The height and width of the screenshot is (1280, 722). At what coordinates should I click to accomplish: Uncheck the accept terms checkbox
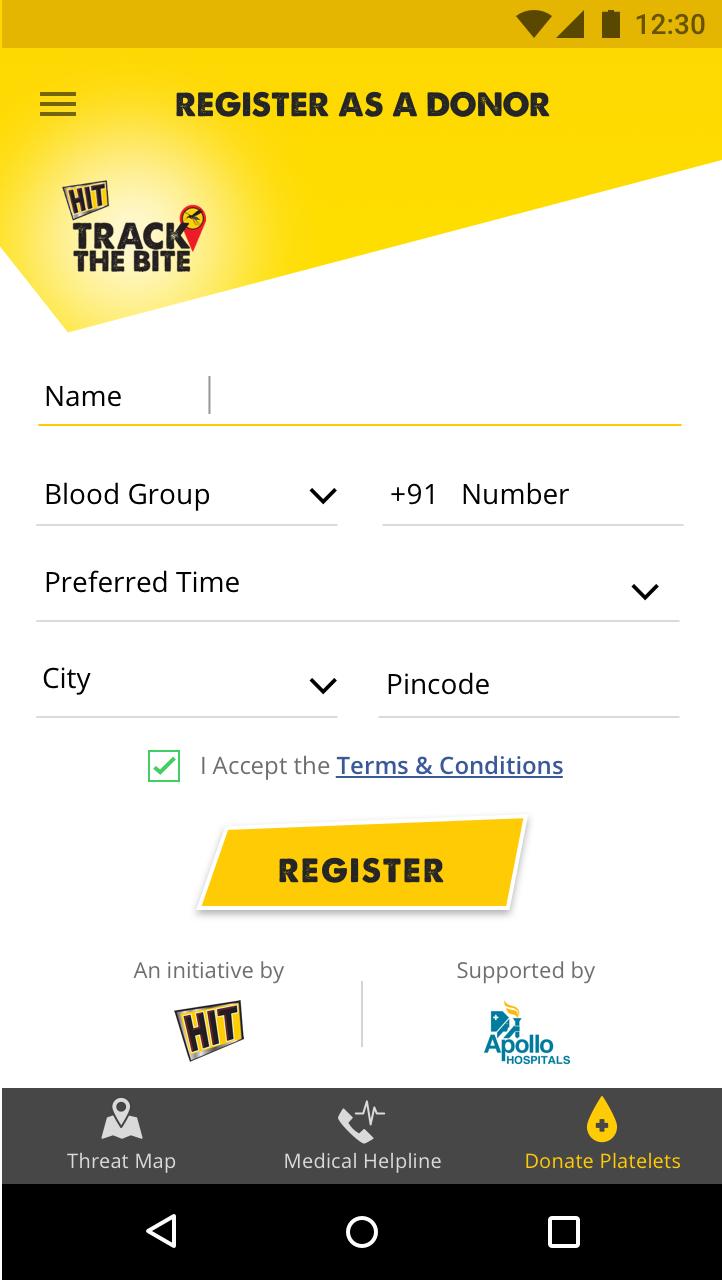click(x=164, y=766)
